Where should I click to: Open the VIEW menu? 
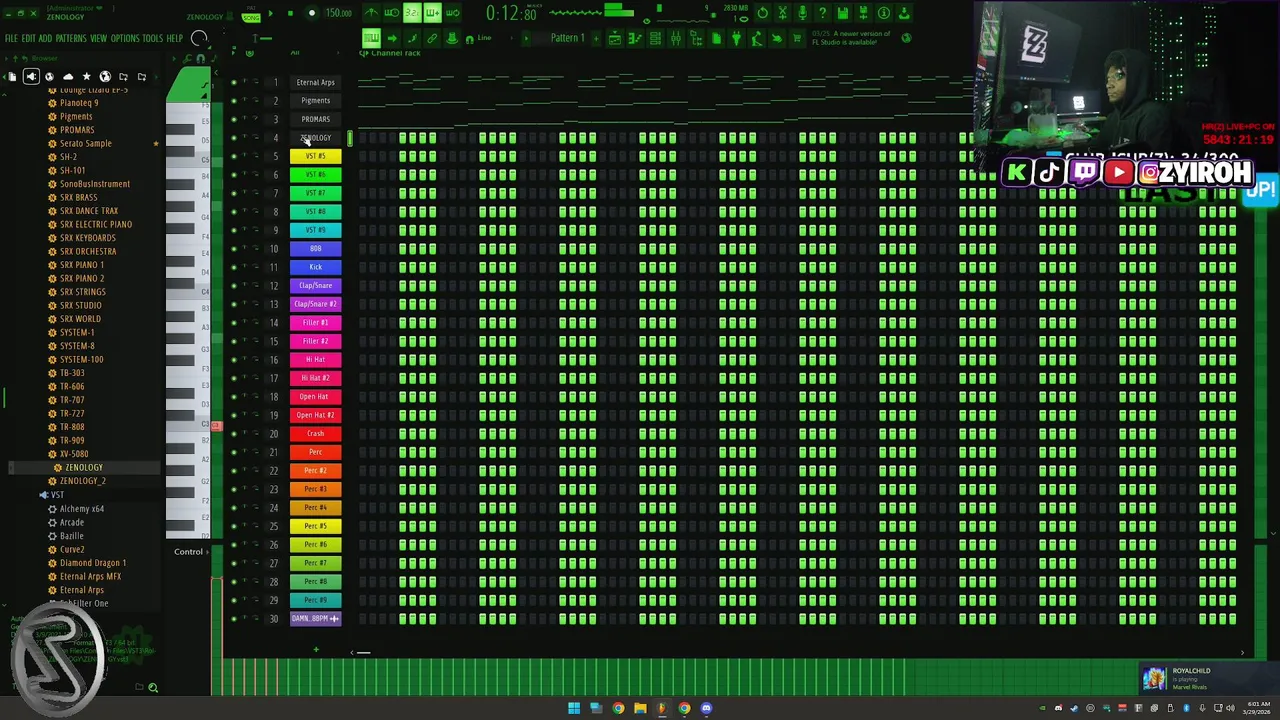(x=99, y=38)
